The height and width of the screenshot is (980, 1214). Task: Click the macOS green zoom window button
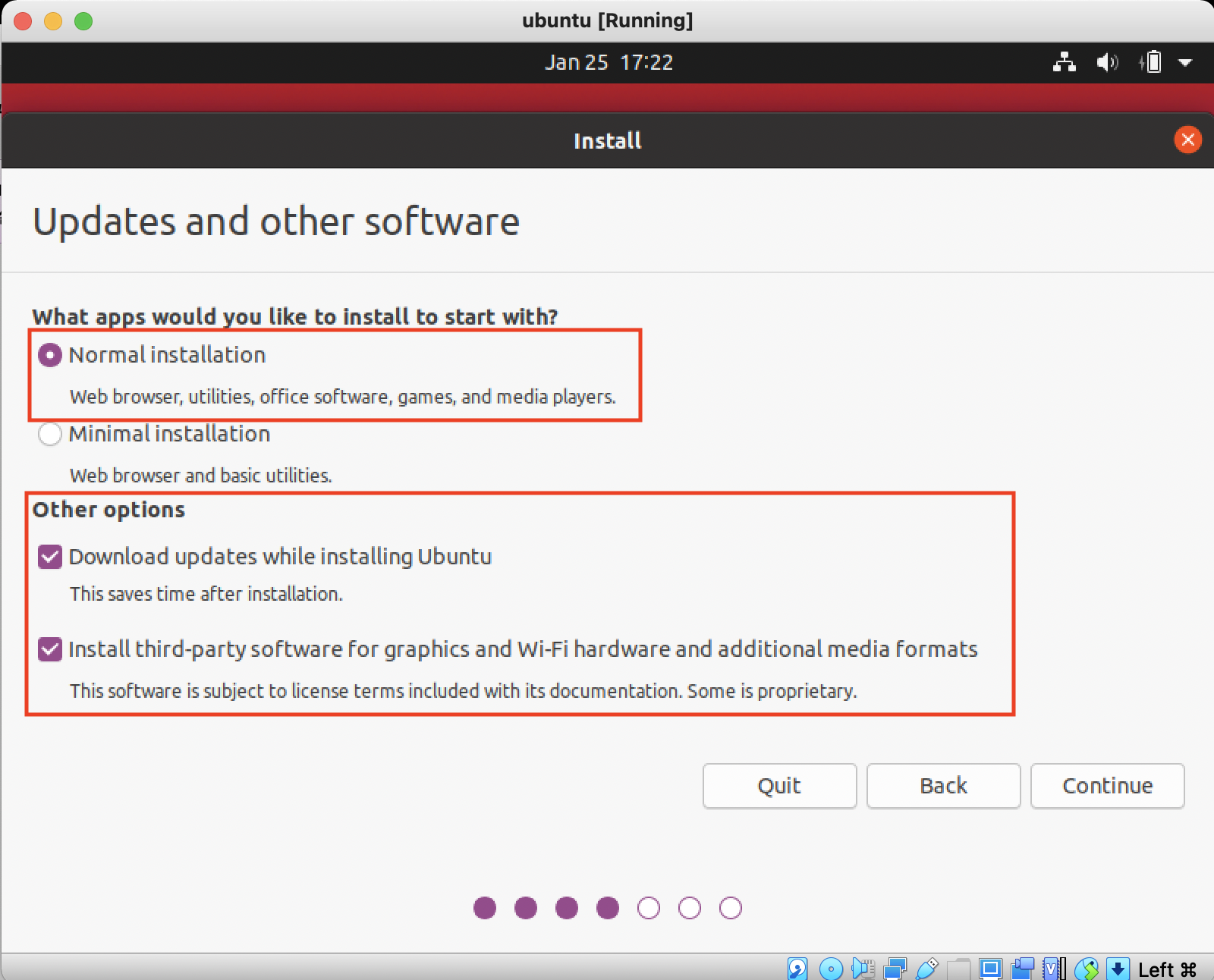pyautogui.click(x=83, y=21)
